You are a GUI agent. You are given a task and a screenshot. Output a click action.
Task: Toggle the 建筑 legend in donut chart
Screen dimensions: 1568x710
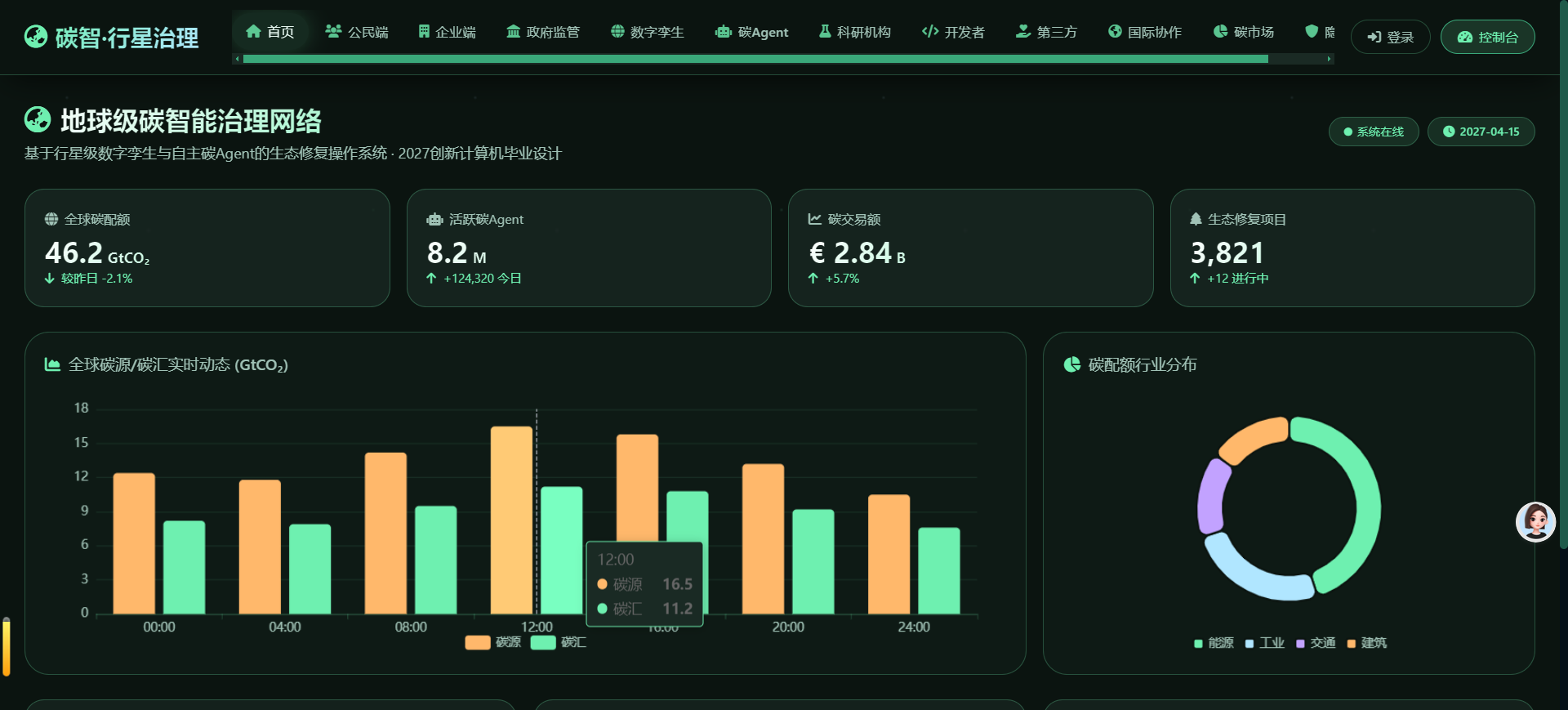pos(1367,643)
